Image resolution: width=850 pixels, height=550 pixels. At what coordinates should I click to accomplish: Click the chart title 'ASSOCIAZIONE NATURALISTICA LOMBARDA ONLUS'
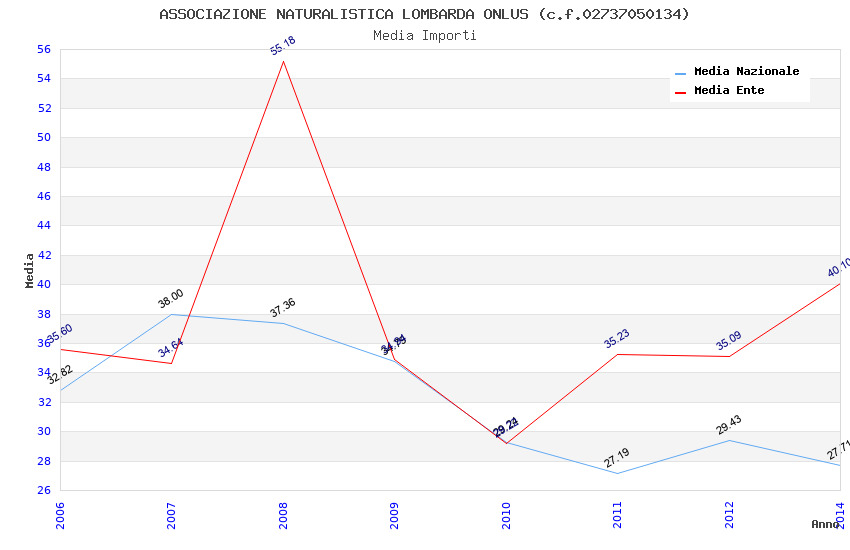pyautogui.click(x=344, y=14)
